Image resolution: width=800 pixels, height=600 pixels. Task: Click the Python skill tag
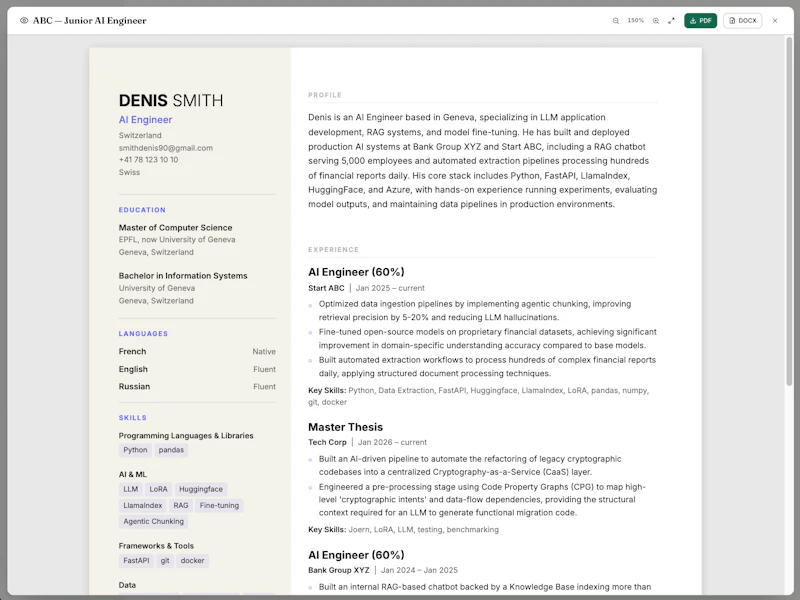pyautogui.click(x=135, y=450)
